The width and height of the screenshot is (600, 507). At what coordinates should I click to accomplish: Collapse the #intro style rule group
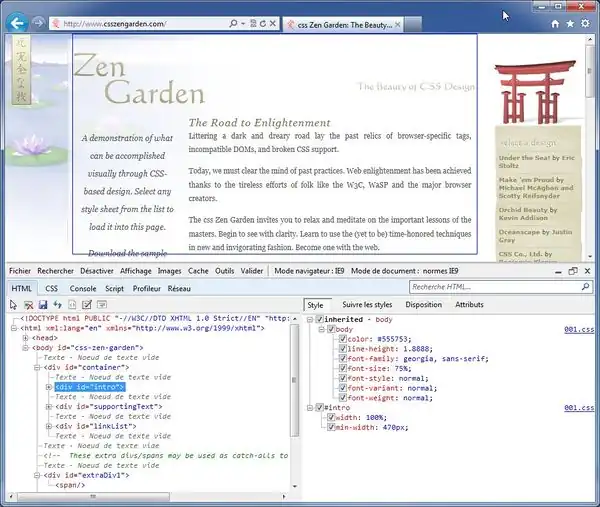click(310, 408)
